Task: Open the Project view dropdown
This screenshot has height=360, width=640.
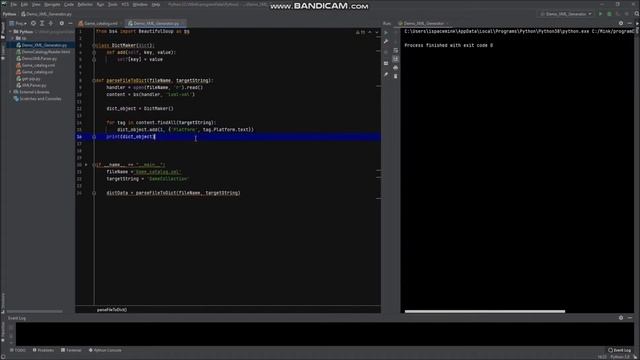Action: 18,23
